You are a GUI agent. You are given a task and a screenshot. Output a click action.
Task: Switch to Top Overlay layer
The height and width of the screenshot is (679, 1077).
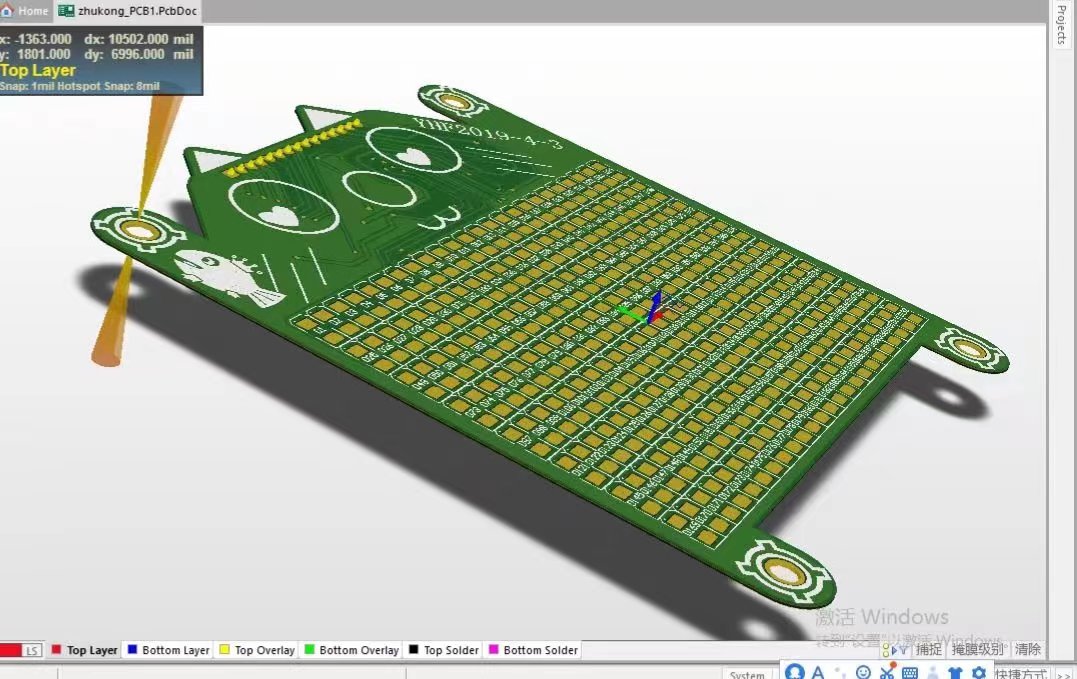coord(257,650)
